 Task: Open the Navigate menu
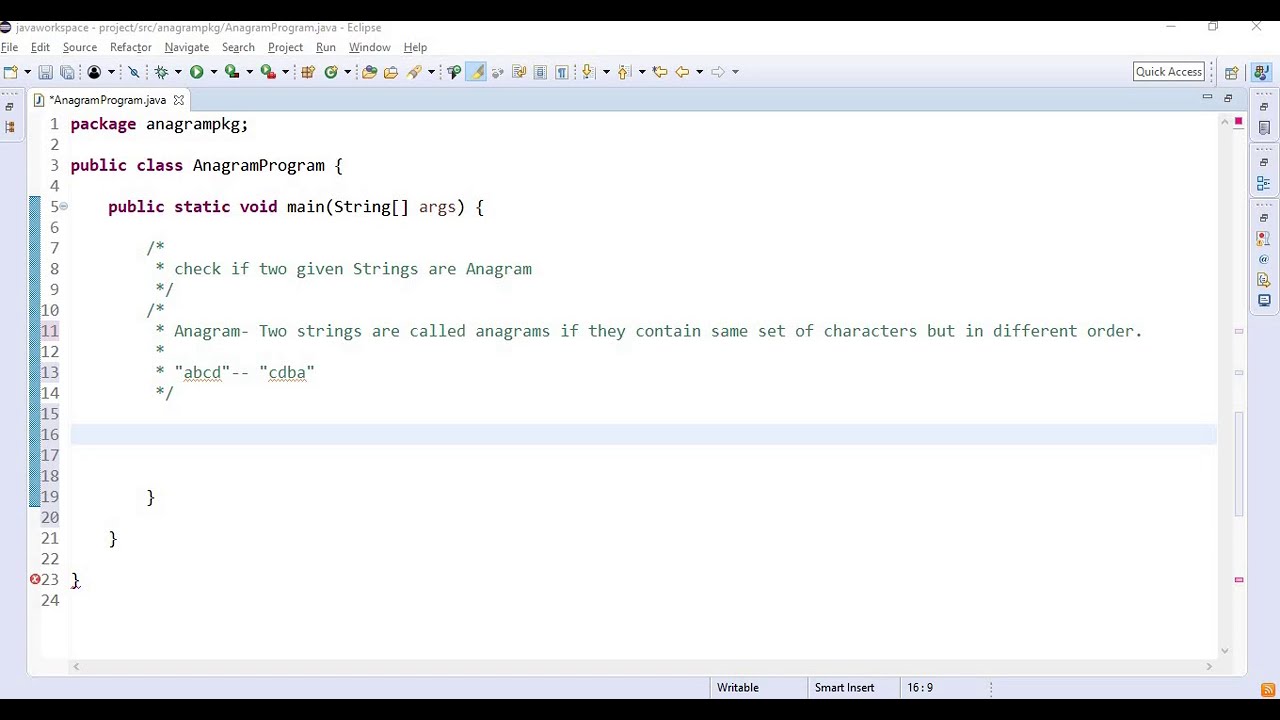[187, 47]
